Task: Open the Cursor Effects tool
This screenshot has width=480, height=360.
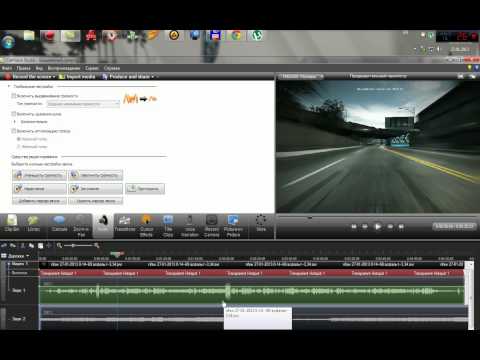Action: tap(146, 226)
